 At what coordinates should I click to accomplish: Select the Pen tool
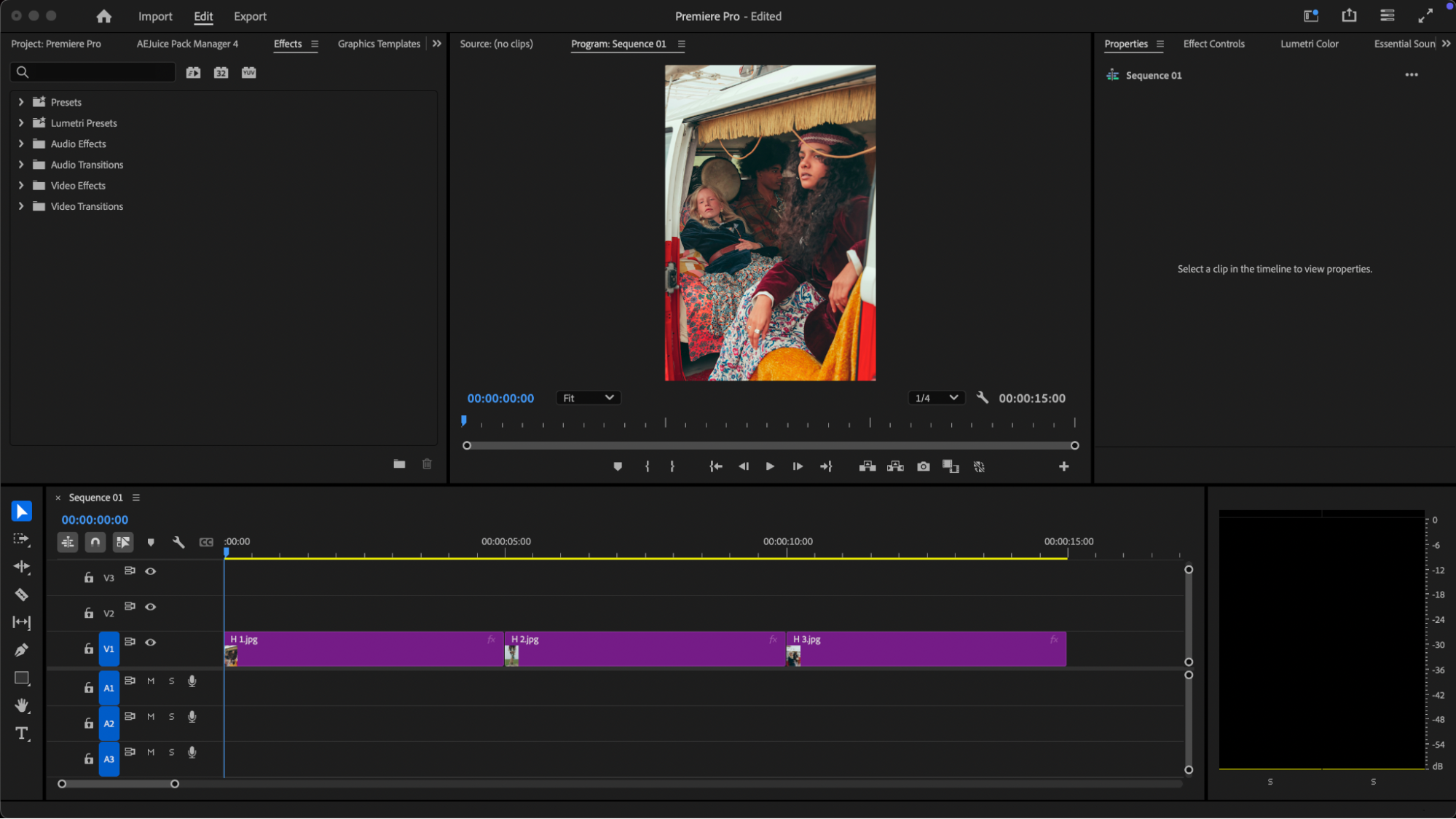coord(21,650)
